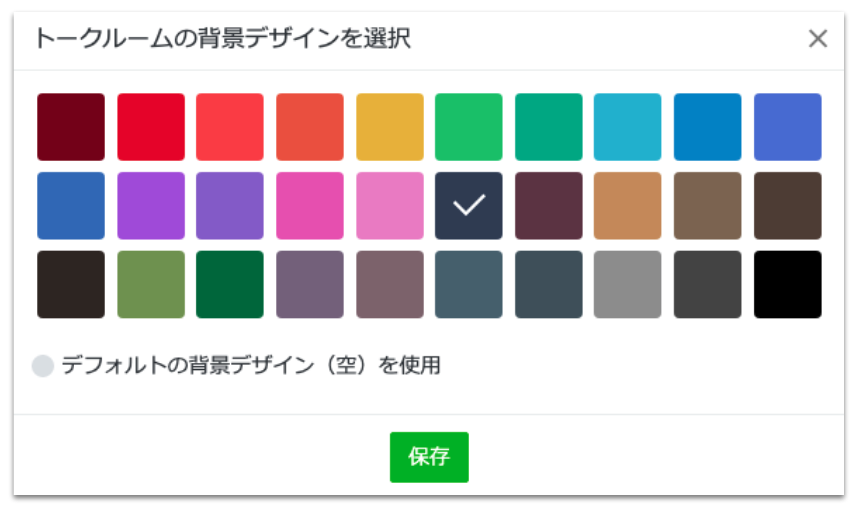Viewport: 862px width, 516px height.
Task: Choose the hot pink background swatch
Action: 310,206
